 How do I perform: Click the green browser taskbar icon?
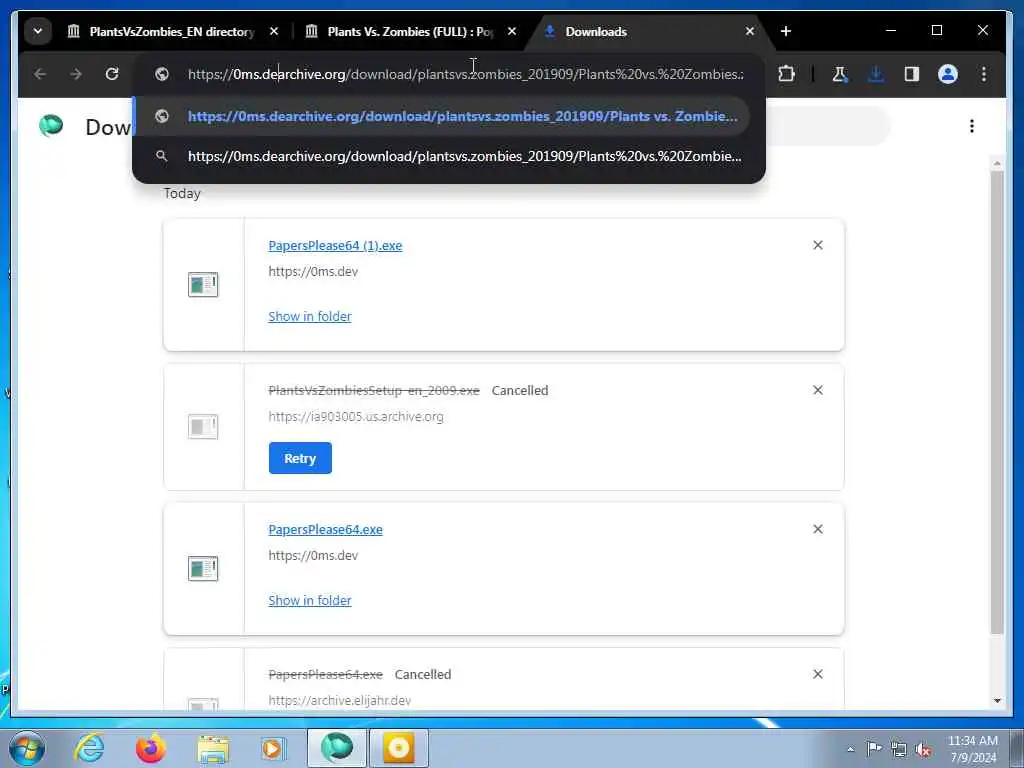336,748
